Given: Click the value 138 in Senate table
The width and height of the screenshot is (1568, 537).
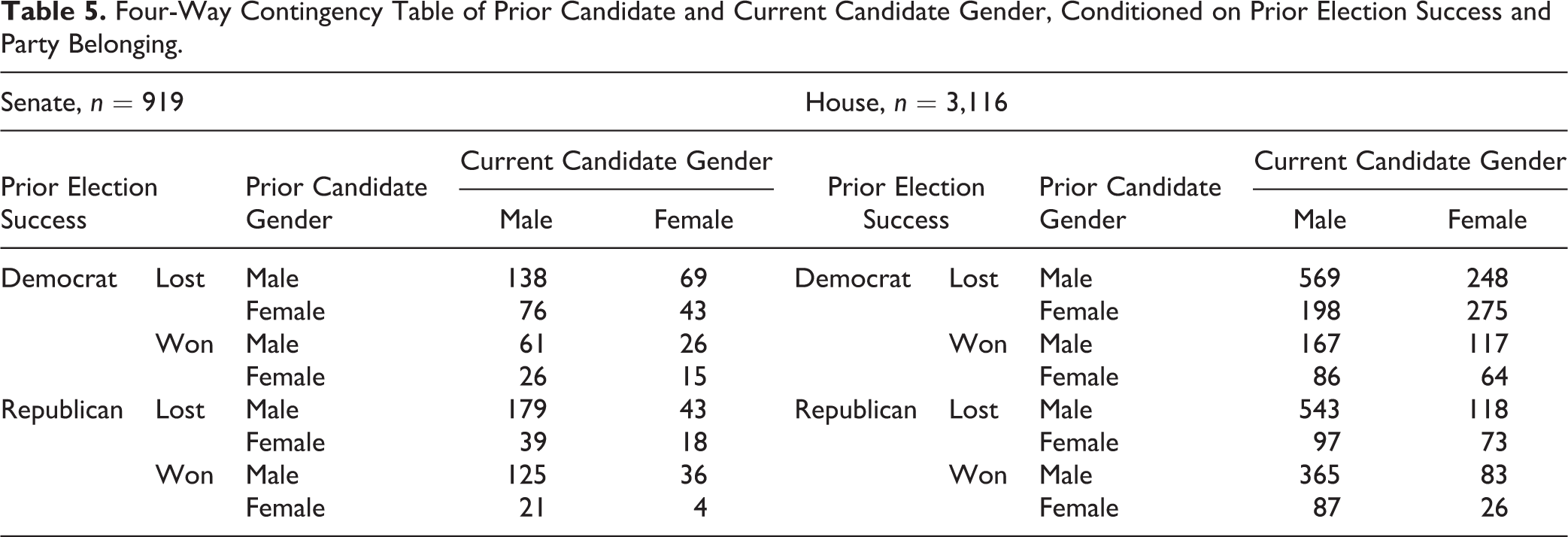Looking at the screenshot, I should [526, 278].
